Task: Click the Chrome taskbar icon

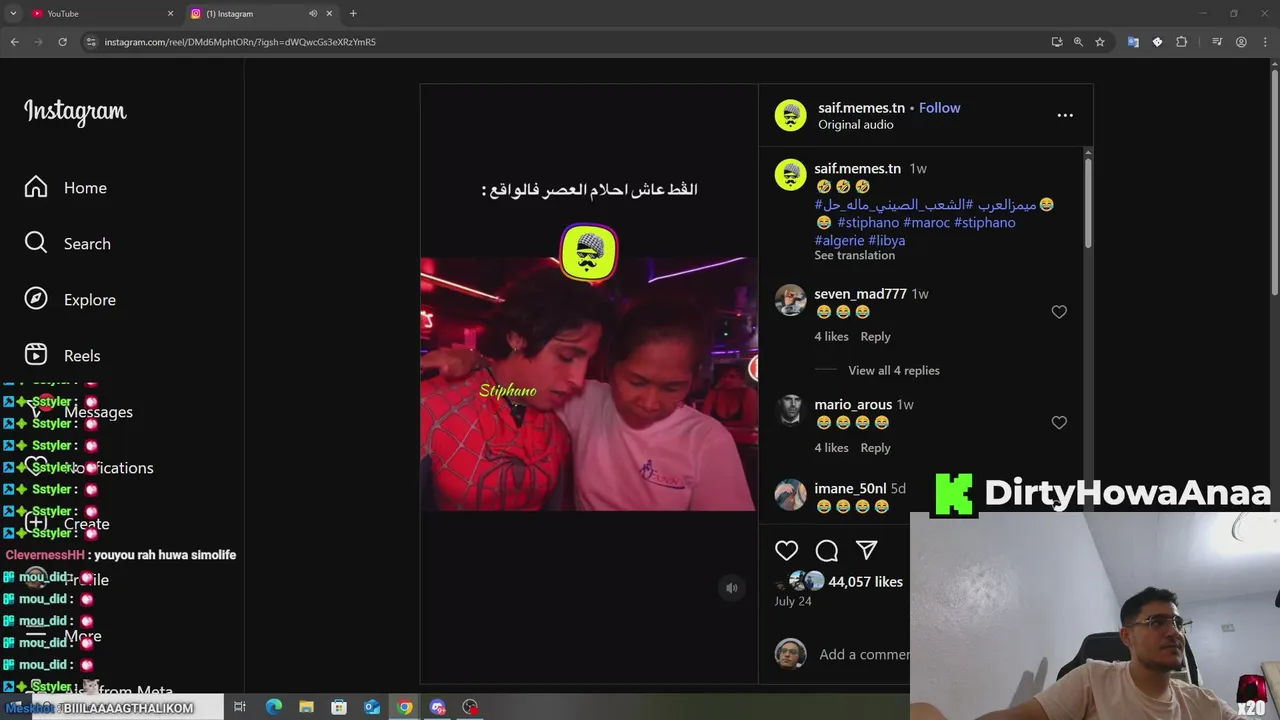Action: (404, 707)
